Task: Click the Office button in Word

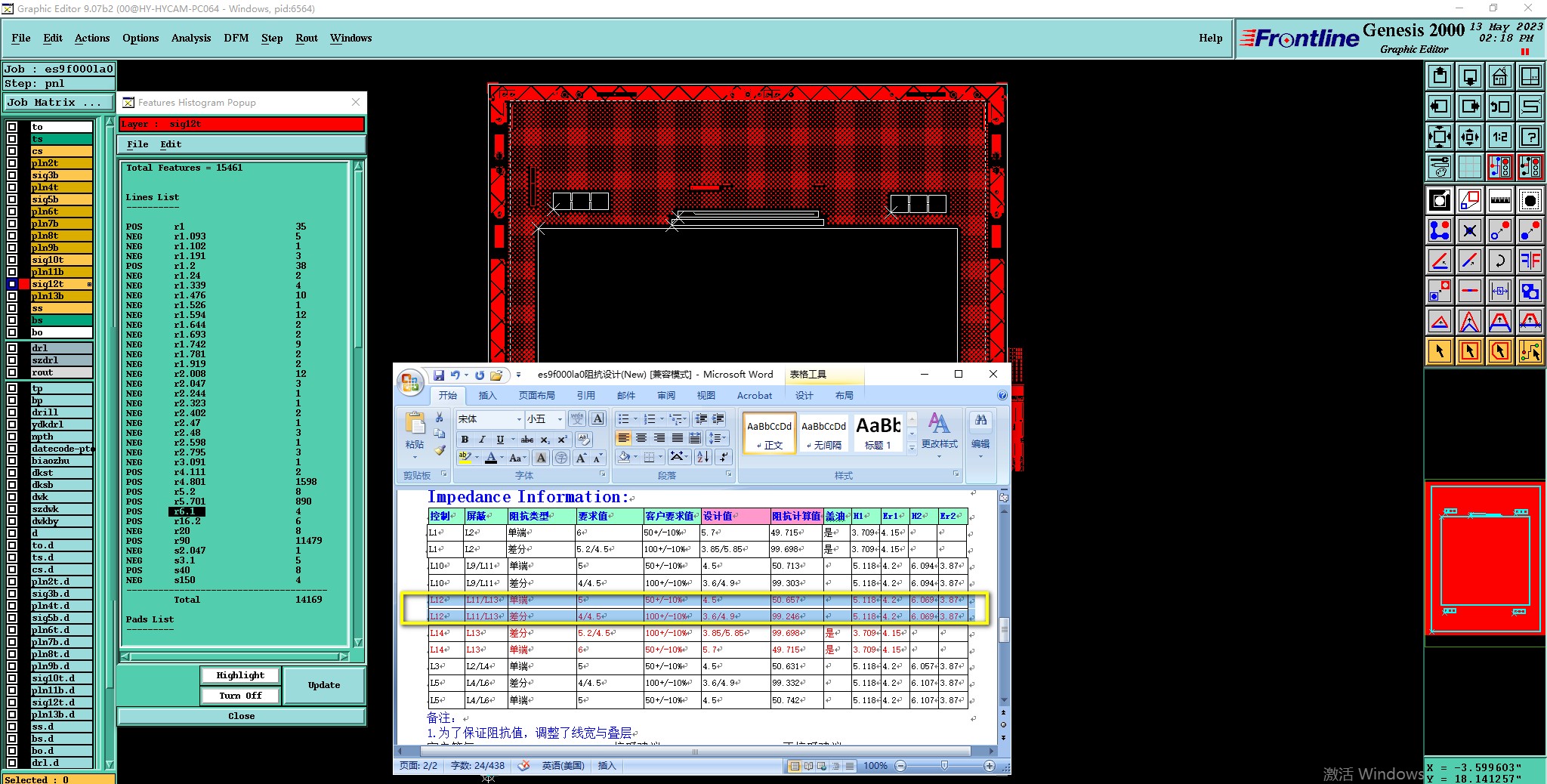Action: click(x=410, y=383)
